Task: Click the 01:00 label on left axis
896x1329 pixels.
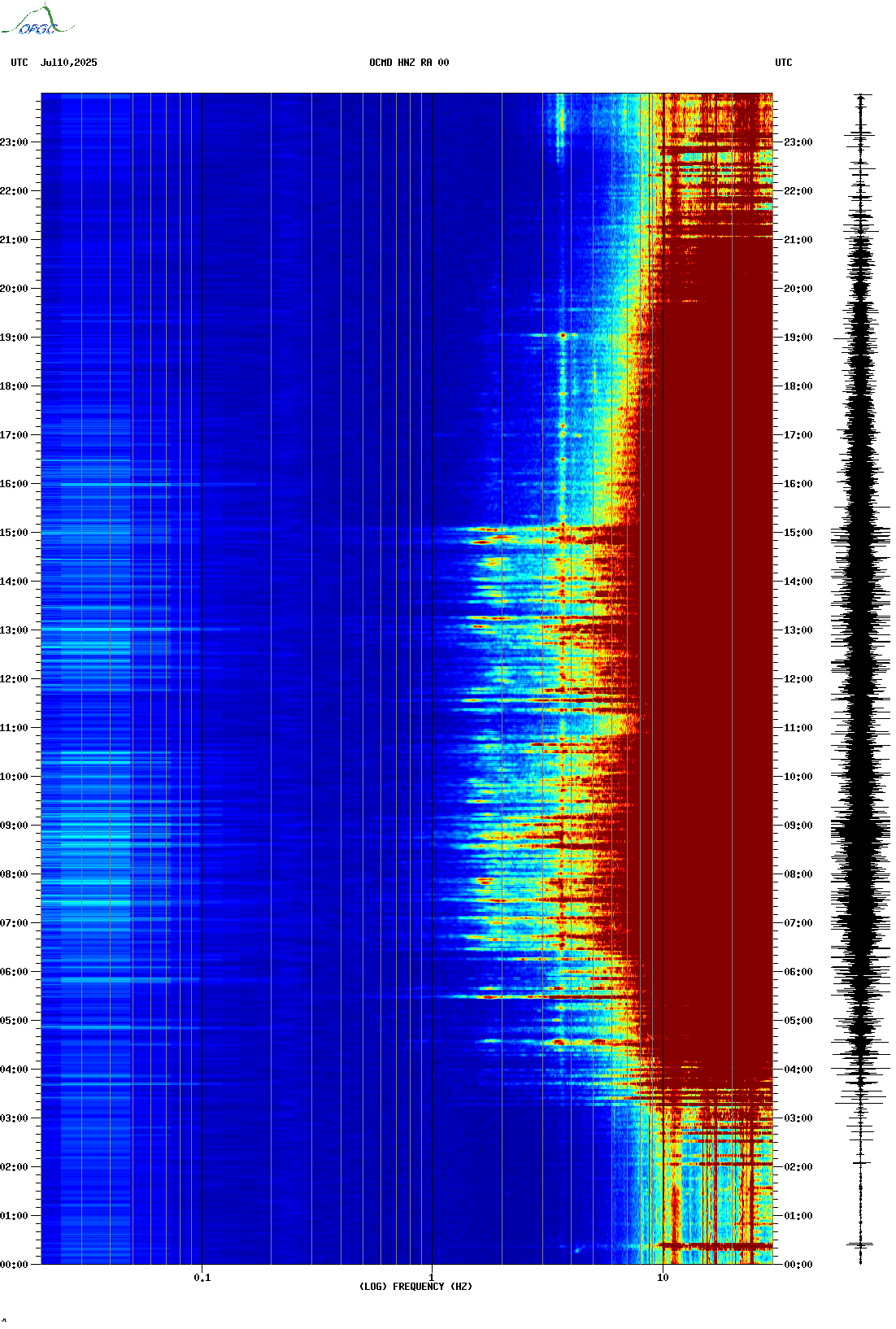Action: [x=14, y=1216]
